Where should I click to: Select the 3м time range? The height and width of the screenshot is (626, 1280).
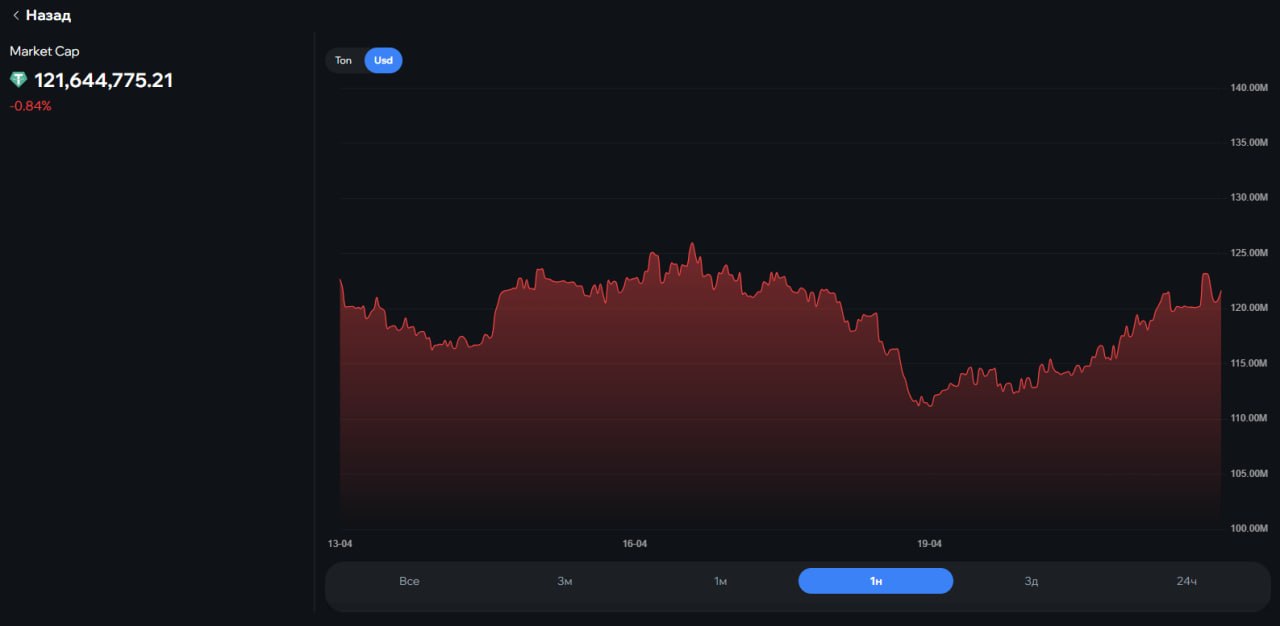[565, 581]
